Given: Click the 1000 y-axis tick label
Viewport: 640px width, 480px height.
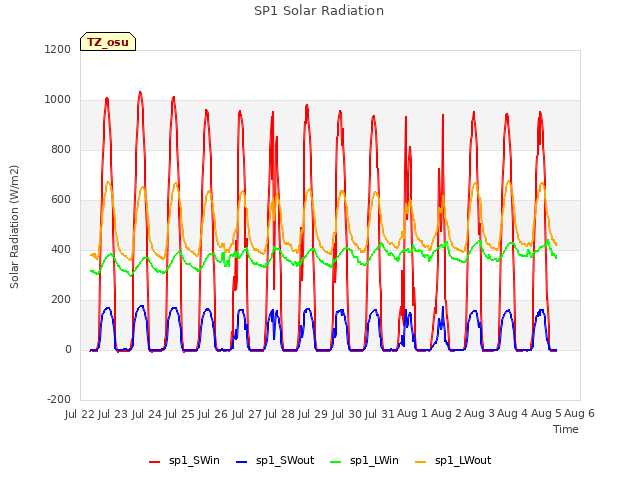Looking at the screenshot, I should tap(58, 100).
